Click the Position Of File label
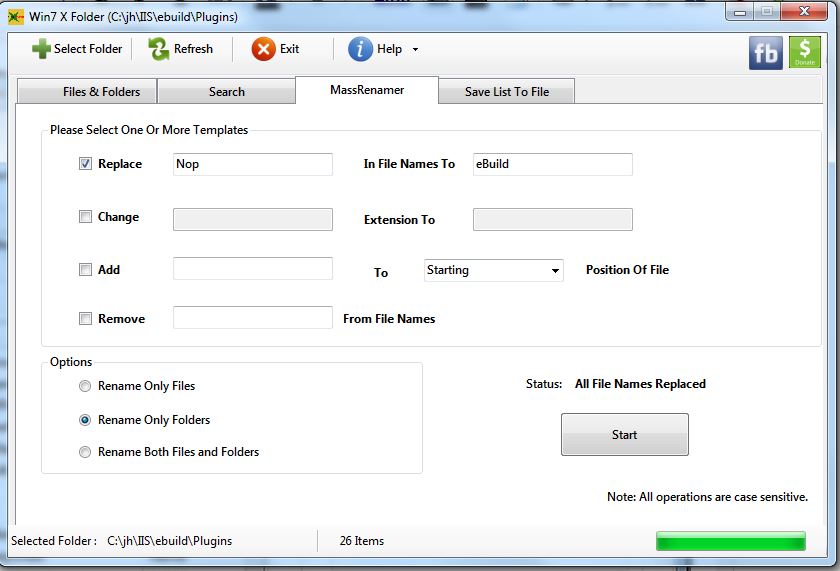Screen dimensions: 840x571 coord(627,270)
